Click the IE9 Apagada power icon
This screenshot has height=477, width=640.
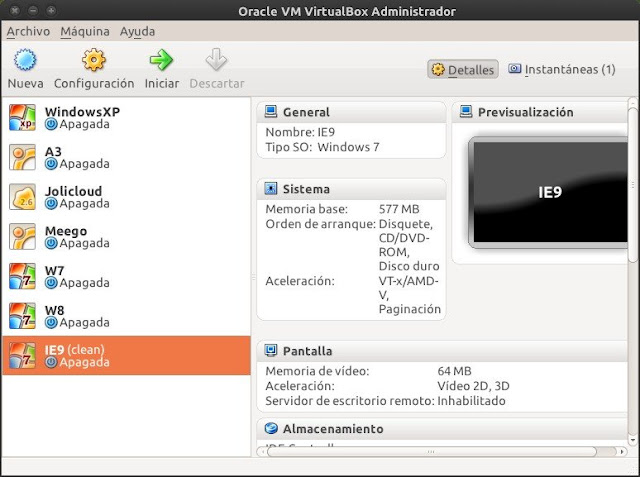pos(51,362)
